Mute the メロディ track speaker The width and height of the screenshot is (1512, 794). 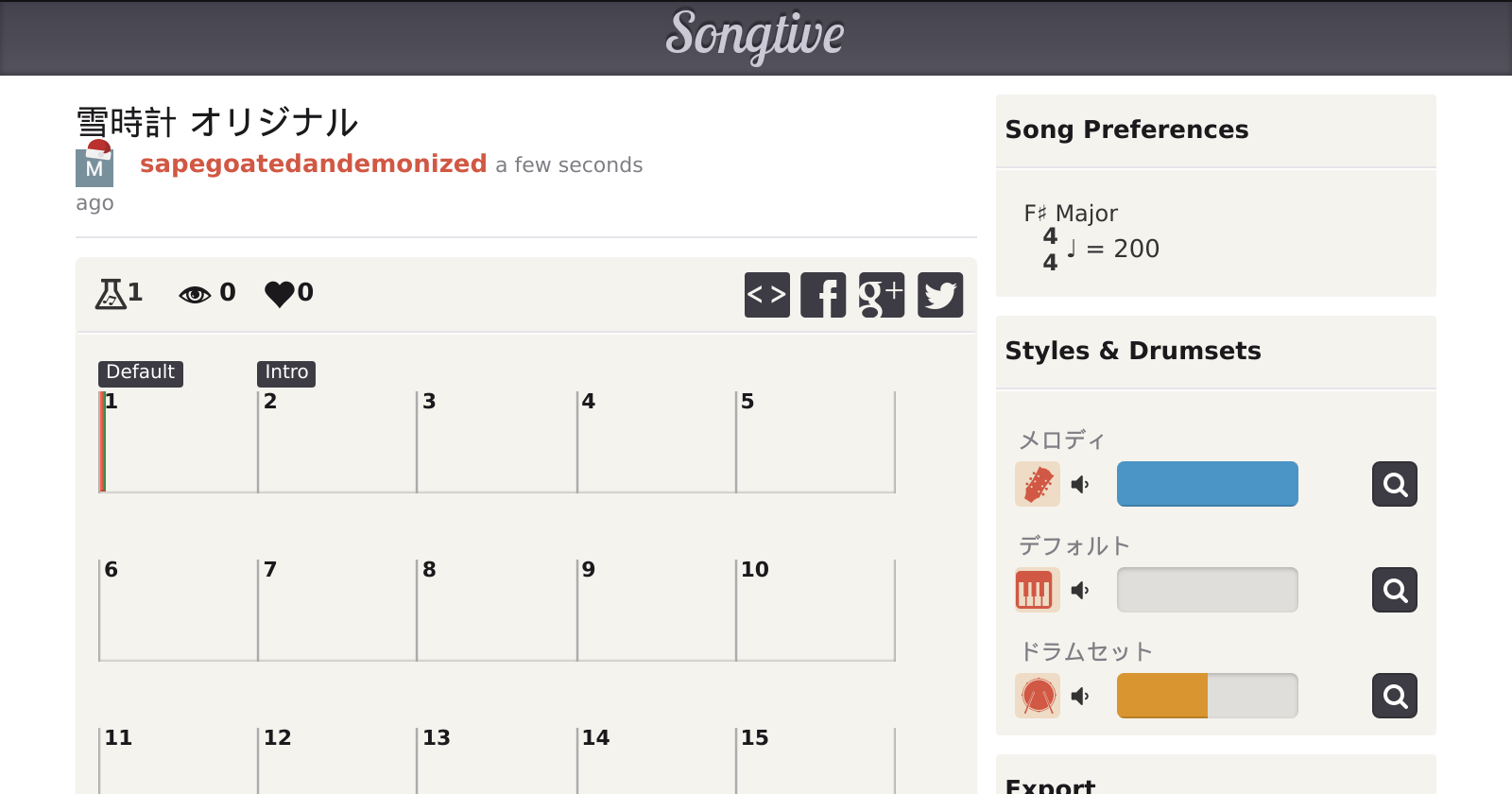pyautogui.click(x=1080, y=485)
